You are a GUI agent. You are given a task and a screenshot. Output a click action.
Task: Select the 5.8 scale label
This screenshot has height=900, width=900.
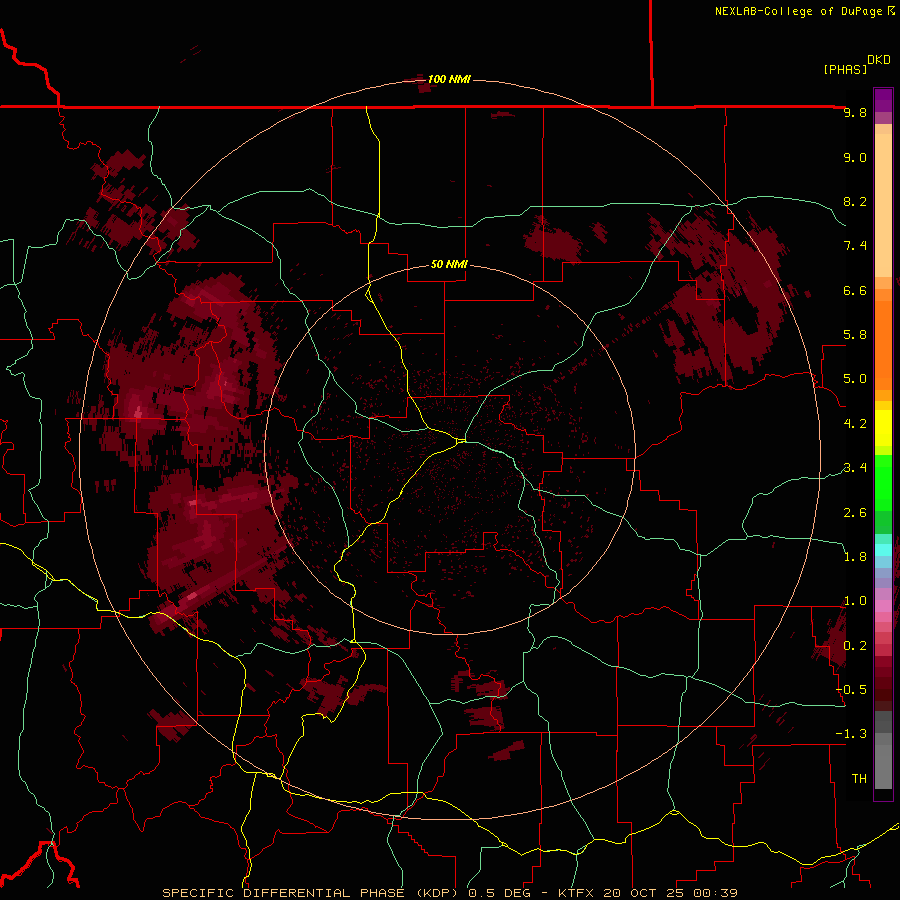pyautogui.click(x=855, y=335)
